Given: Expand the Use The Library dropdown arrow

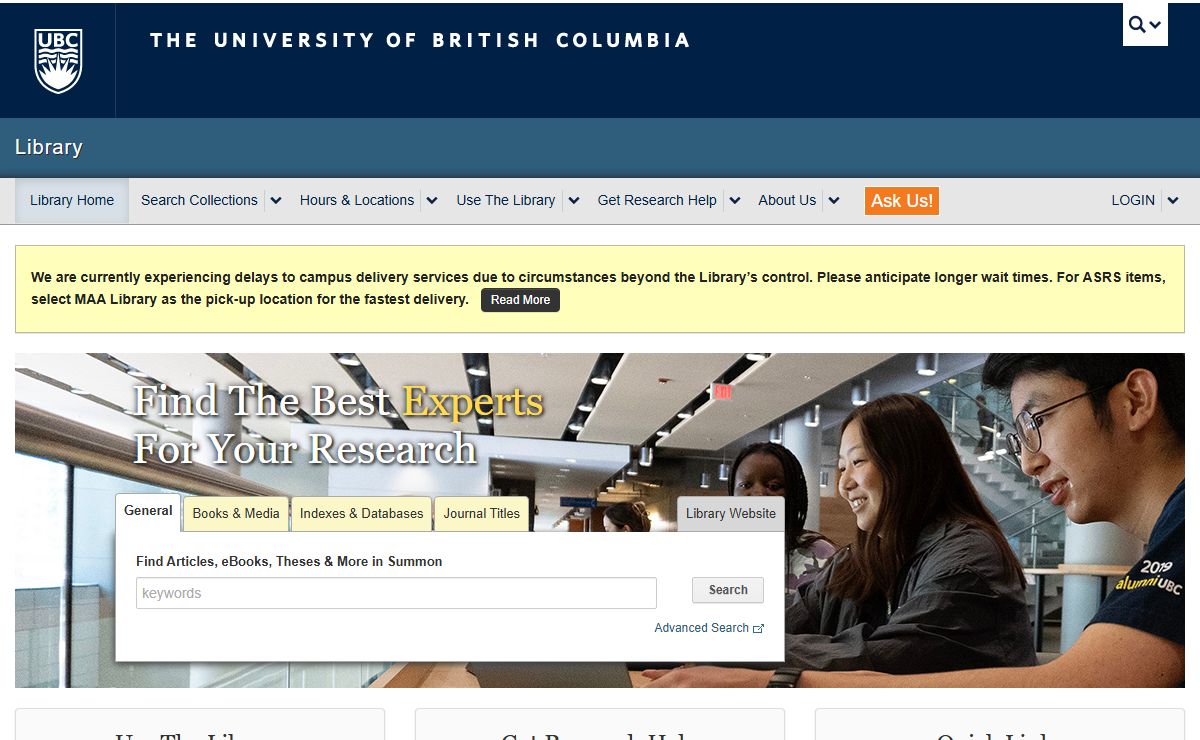Looking at the screenshot, I should (x=574, y=201).
